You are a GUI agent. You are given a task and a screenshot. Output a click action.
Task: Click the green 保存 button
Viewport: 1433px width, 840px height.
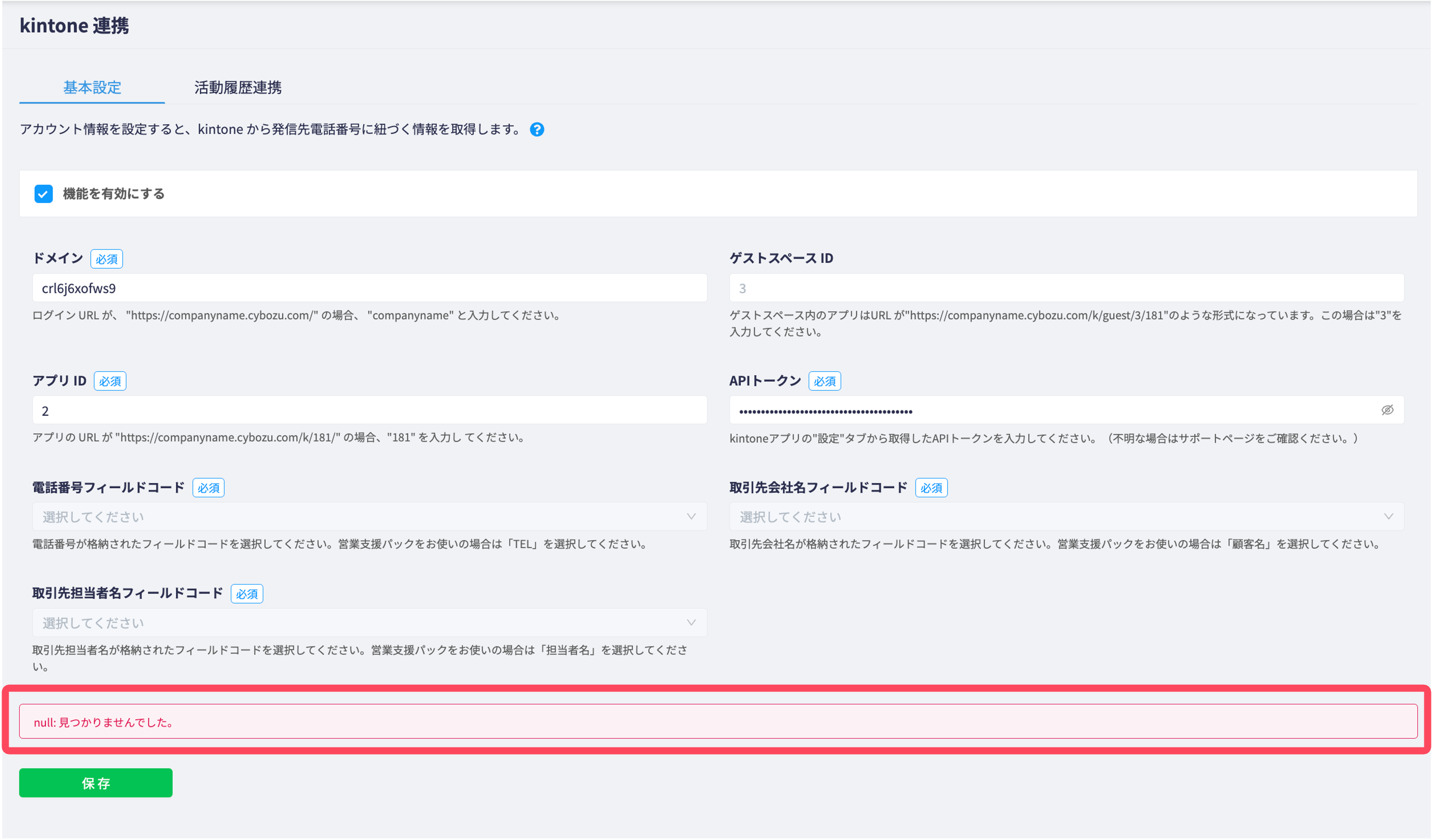(96, 783)
